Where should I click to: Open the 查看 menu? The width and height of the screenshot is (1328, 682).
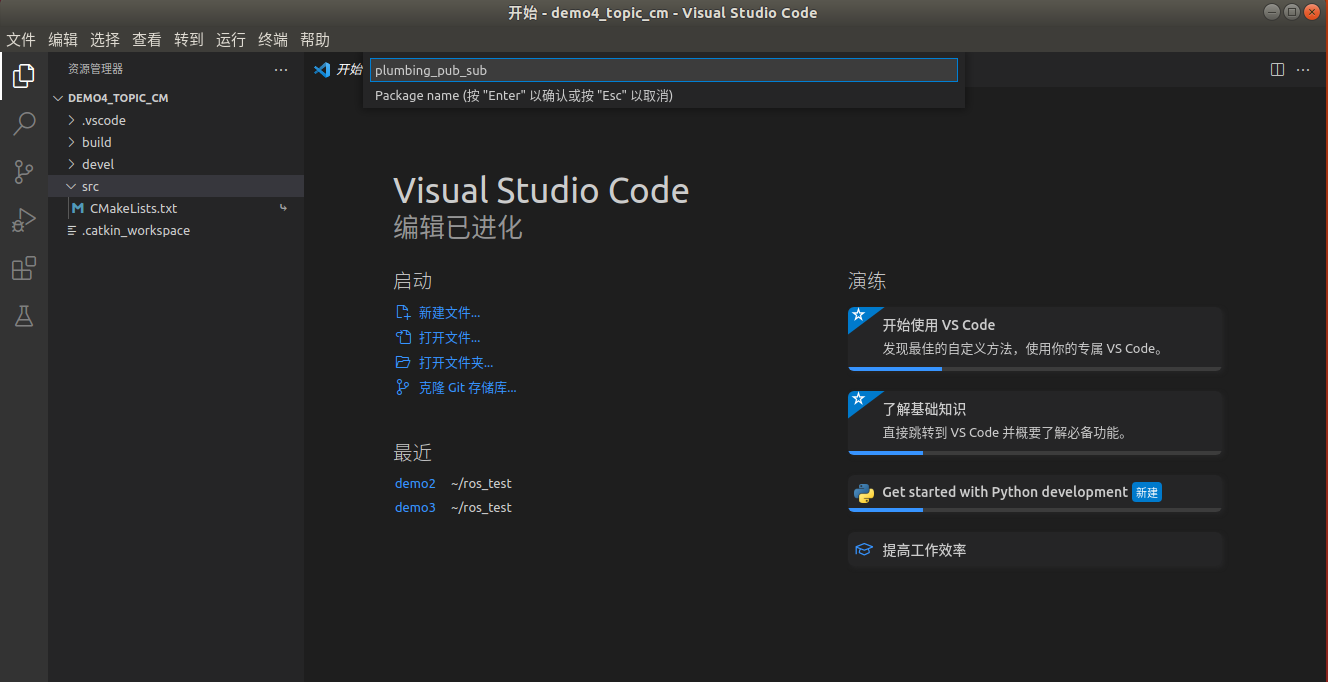point(147,40)
